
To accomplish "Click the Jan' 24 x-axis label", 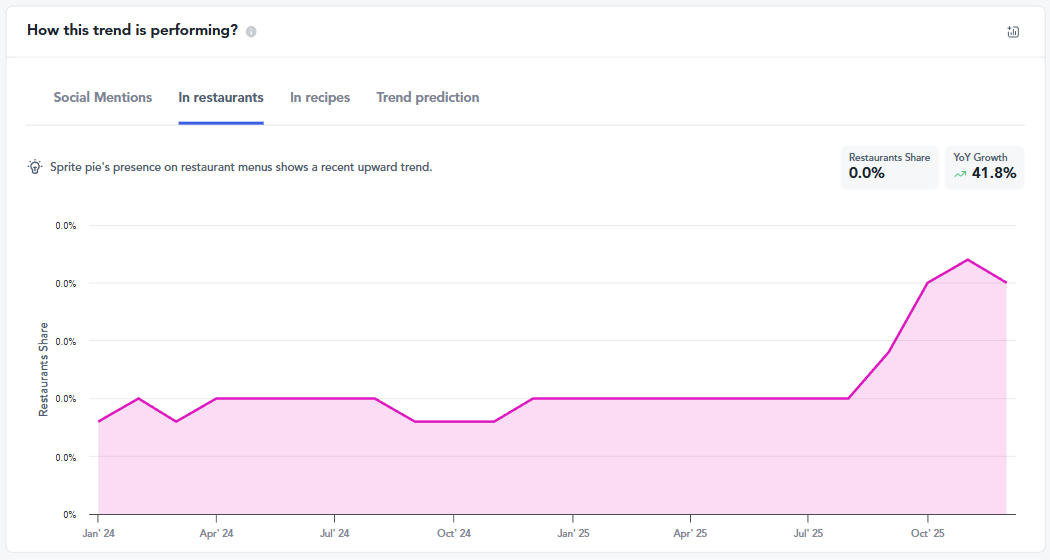I will tap(98, 534).
